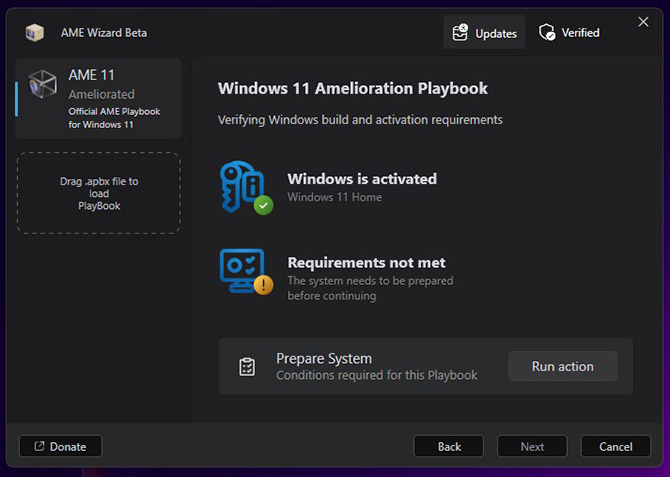Click the Drag .apbx file drop zone
Image resolution: width=670 pixels, height=477 pixels.
point(99,193)
